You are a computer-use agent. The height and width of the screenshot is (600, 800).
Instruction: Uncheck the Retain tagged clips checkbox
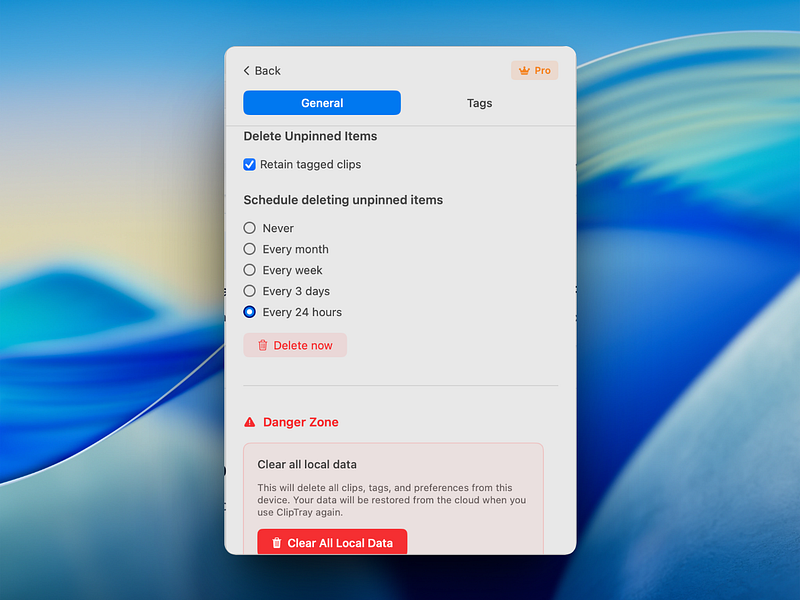[249, 164]
